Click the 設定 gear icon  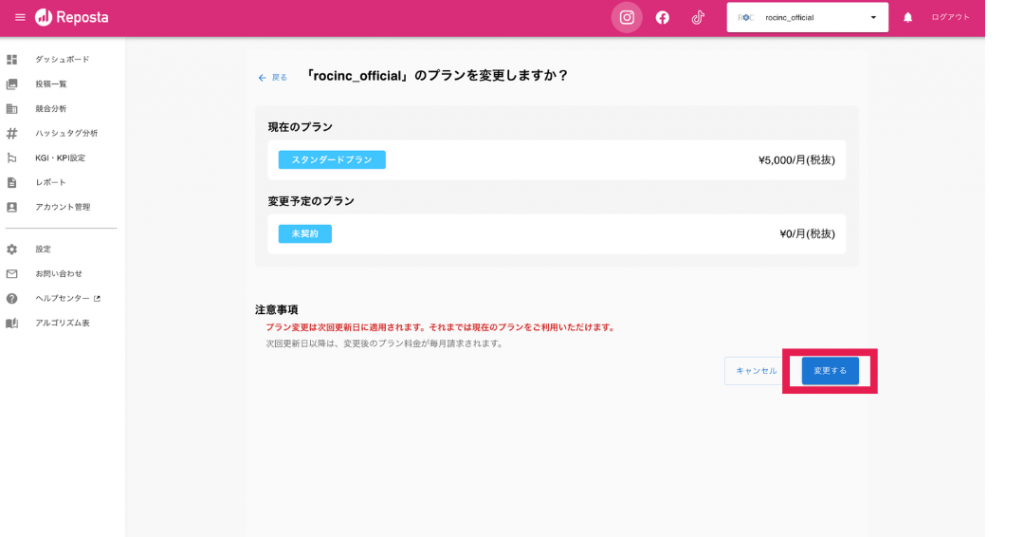[12, 249]
